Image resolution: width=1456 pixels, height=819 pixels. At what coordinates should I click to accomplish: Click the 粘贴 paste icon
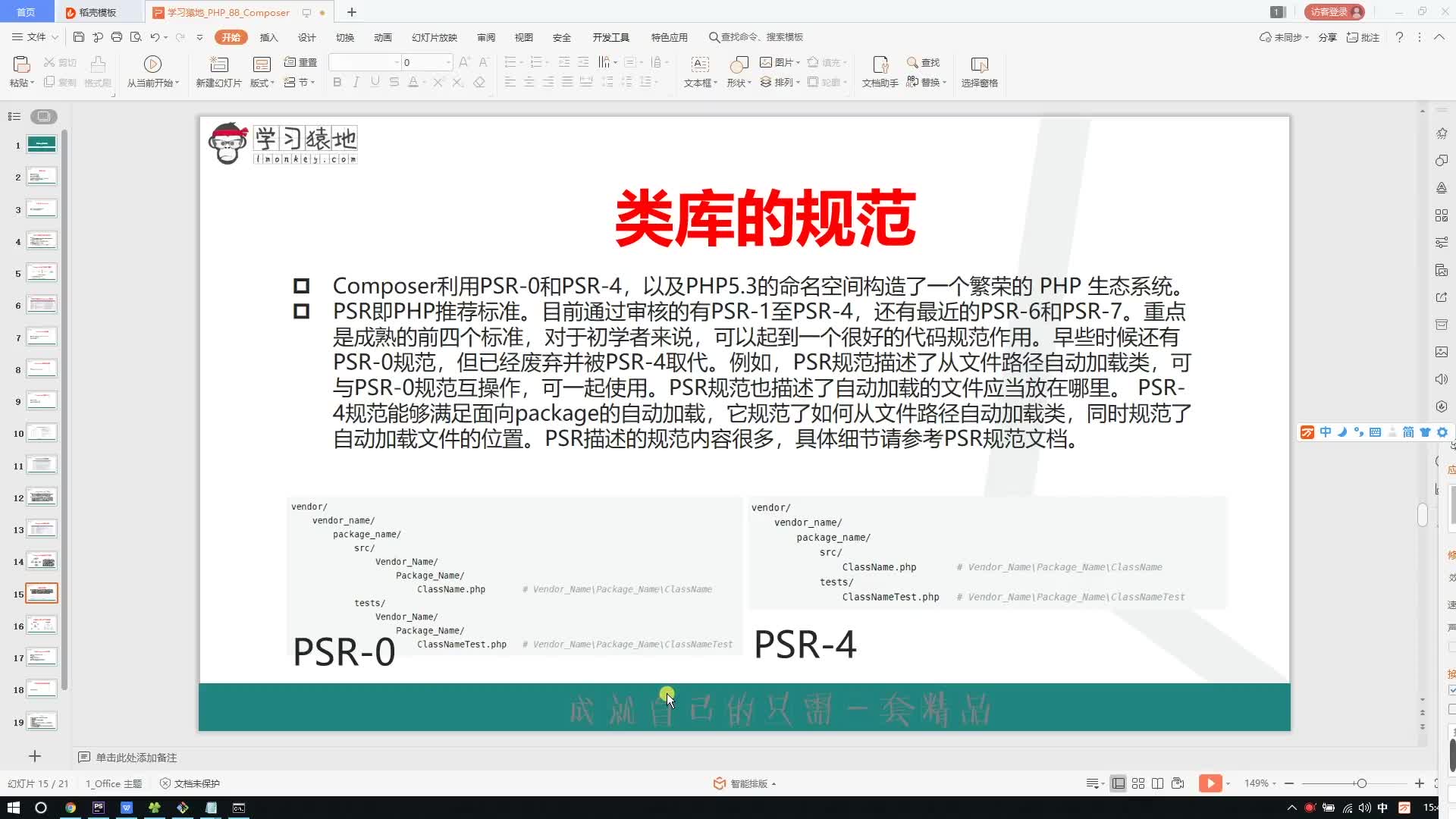pyautogui.click(x=21, y=72)
